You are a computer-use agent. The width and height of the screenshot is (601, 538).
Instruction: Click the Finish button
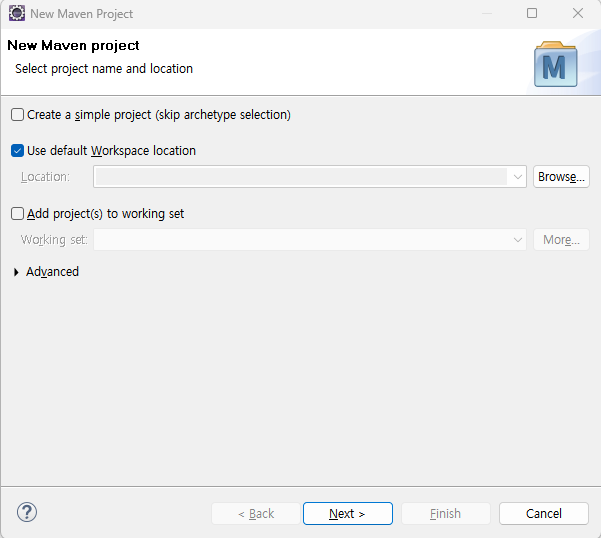tap(445, 513)
